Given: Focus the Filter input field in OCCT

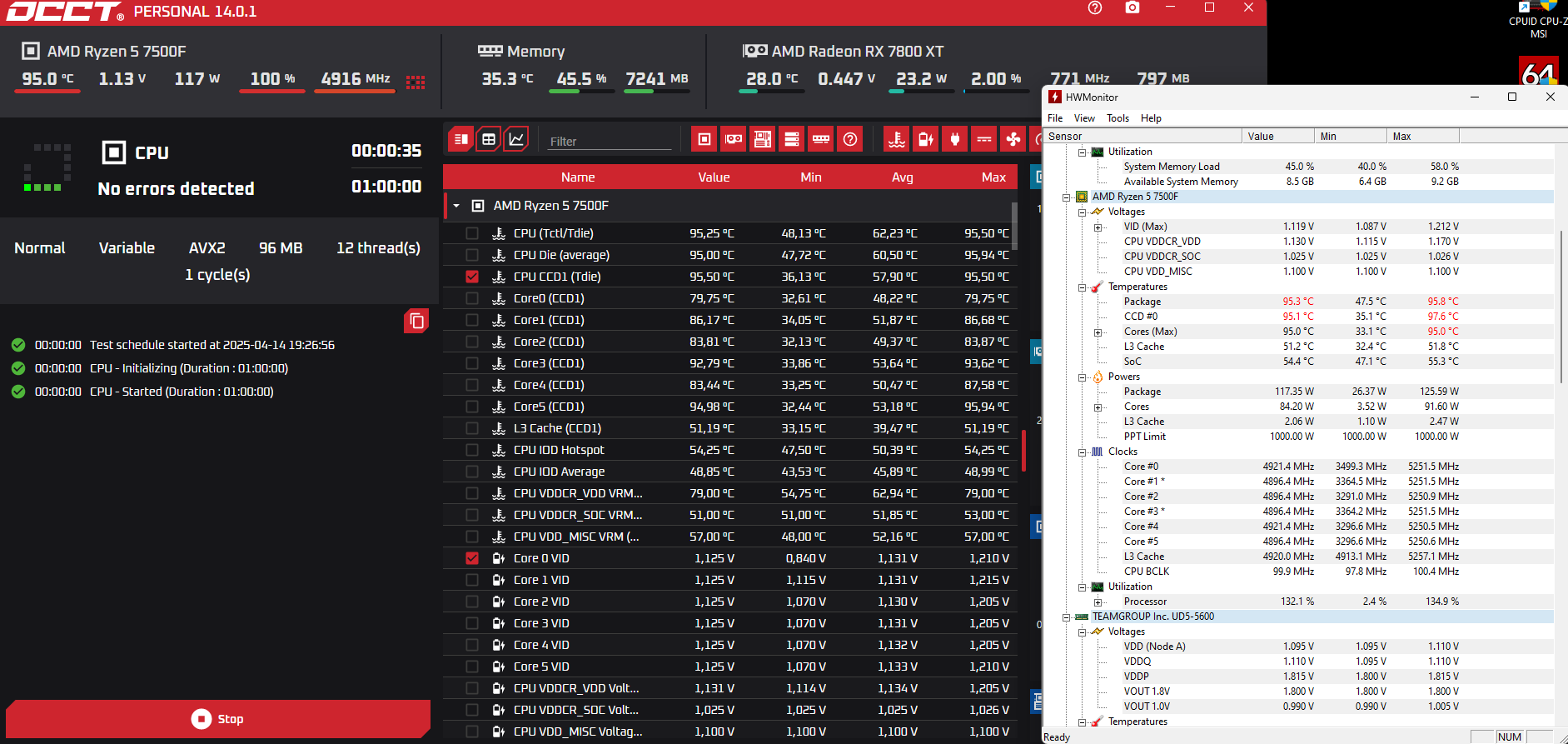Looking at the screenshot, I should (610, 141).
